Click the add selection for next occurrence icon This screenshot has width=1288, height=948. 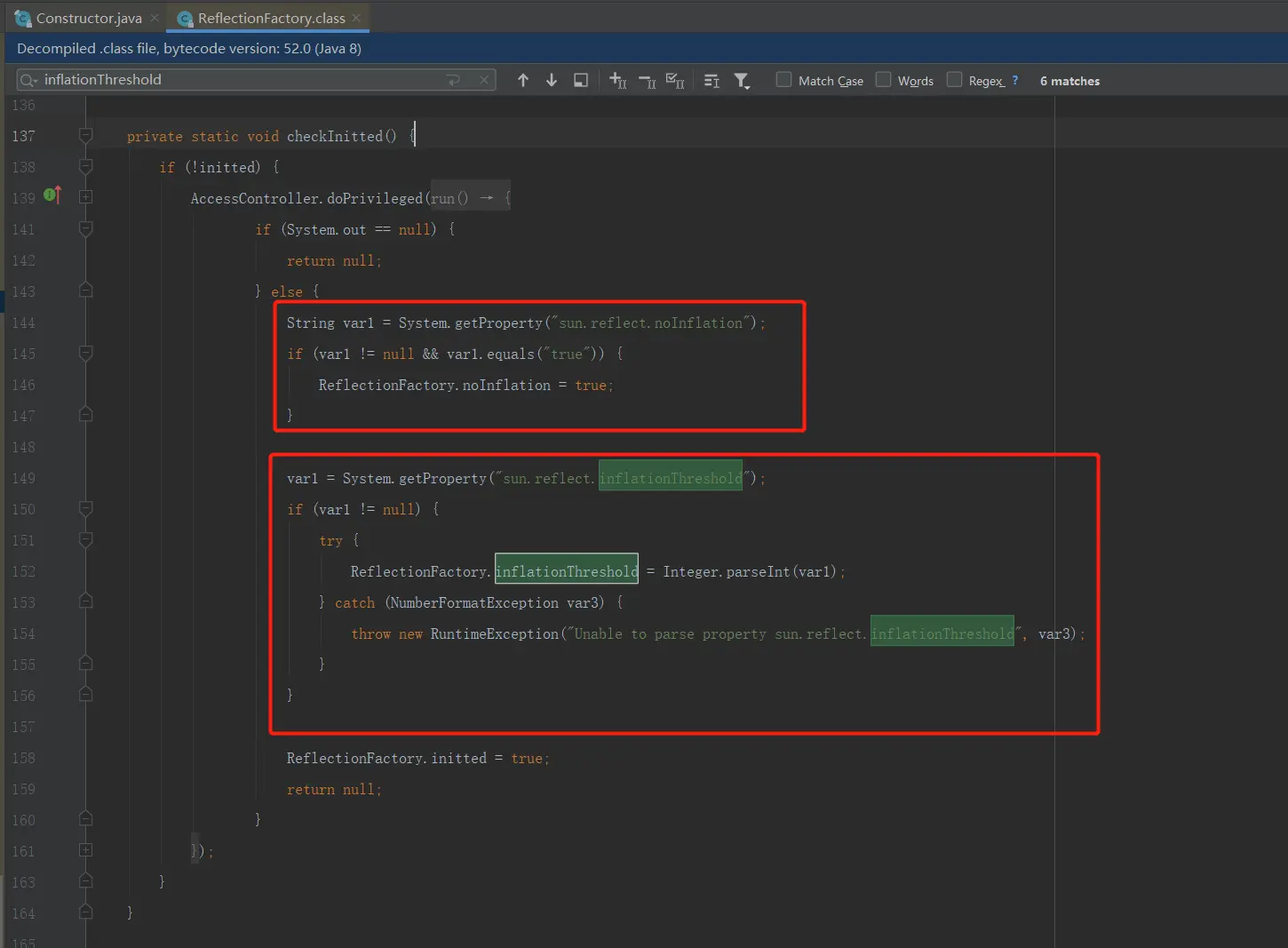coord(617,81)
